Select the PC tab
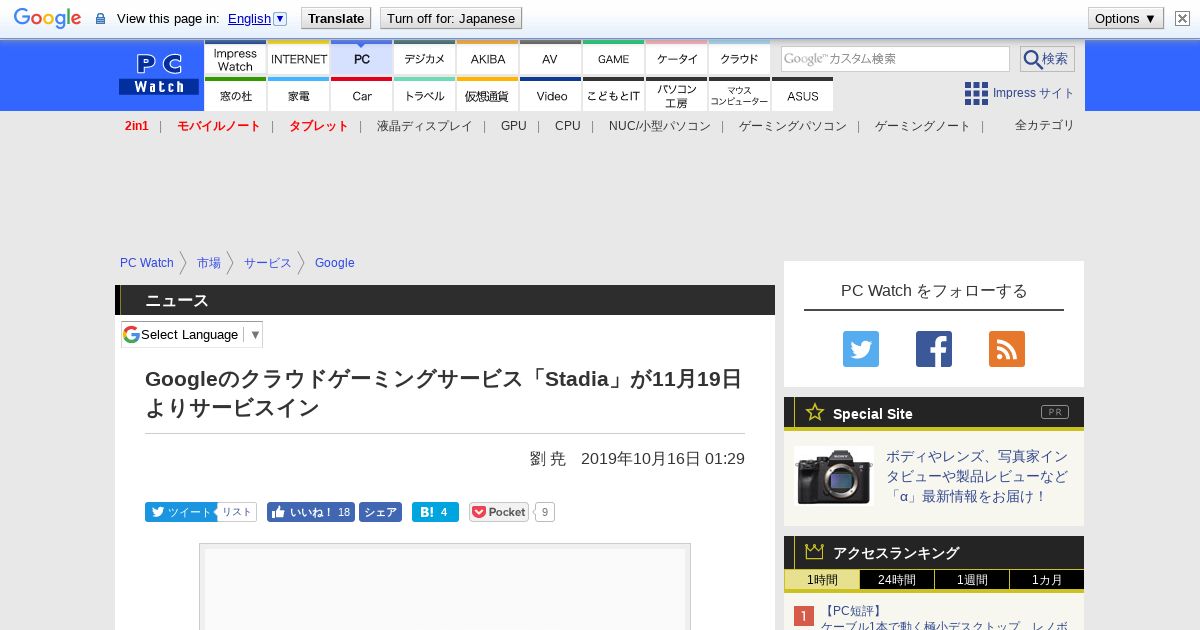The width and height of the screenshot is (1200, 630). click(x=362, y=59)
